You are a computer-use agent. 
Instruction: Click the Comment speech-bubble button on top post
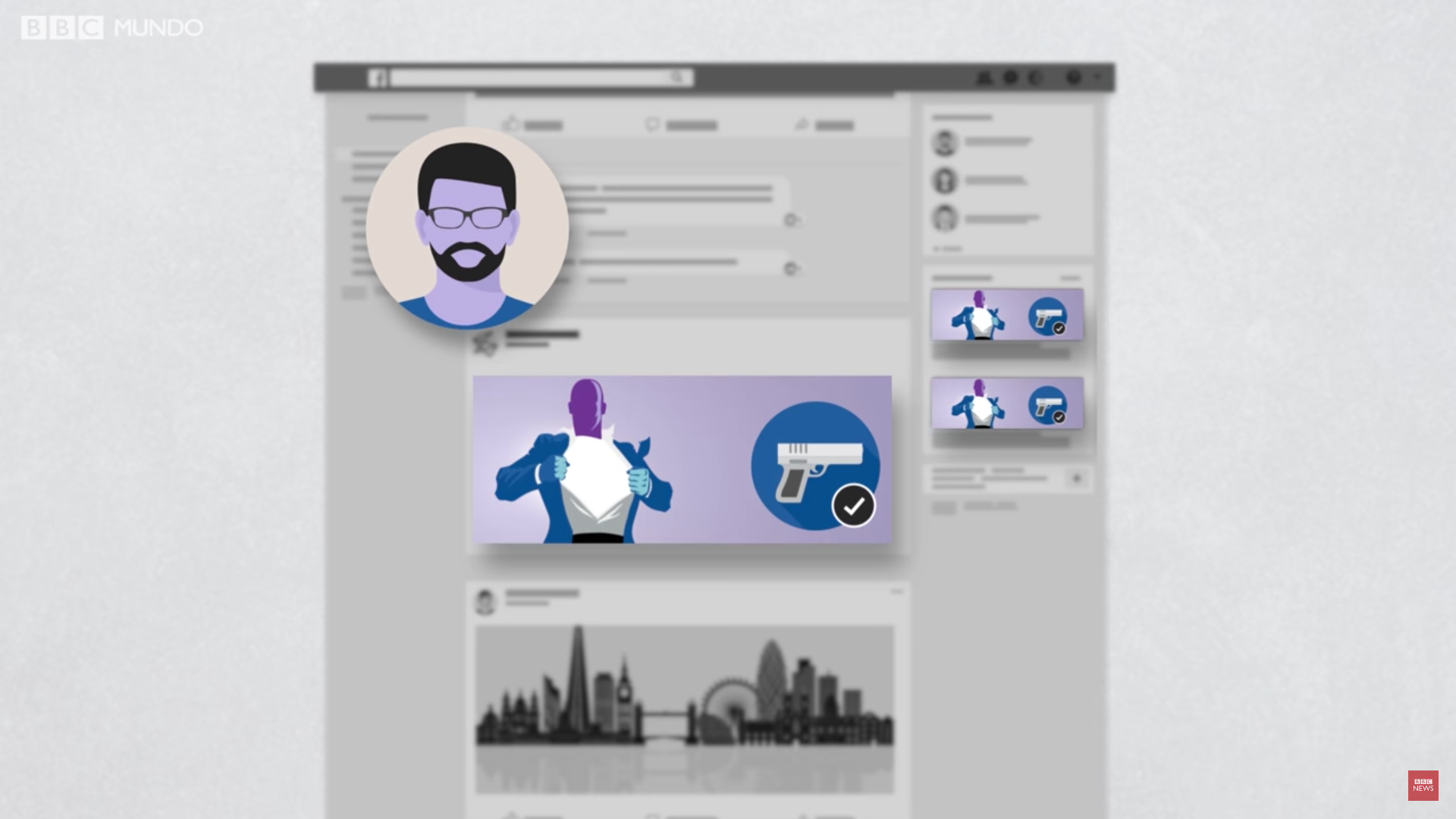(x=681, y=124)
